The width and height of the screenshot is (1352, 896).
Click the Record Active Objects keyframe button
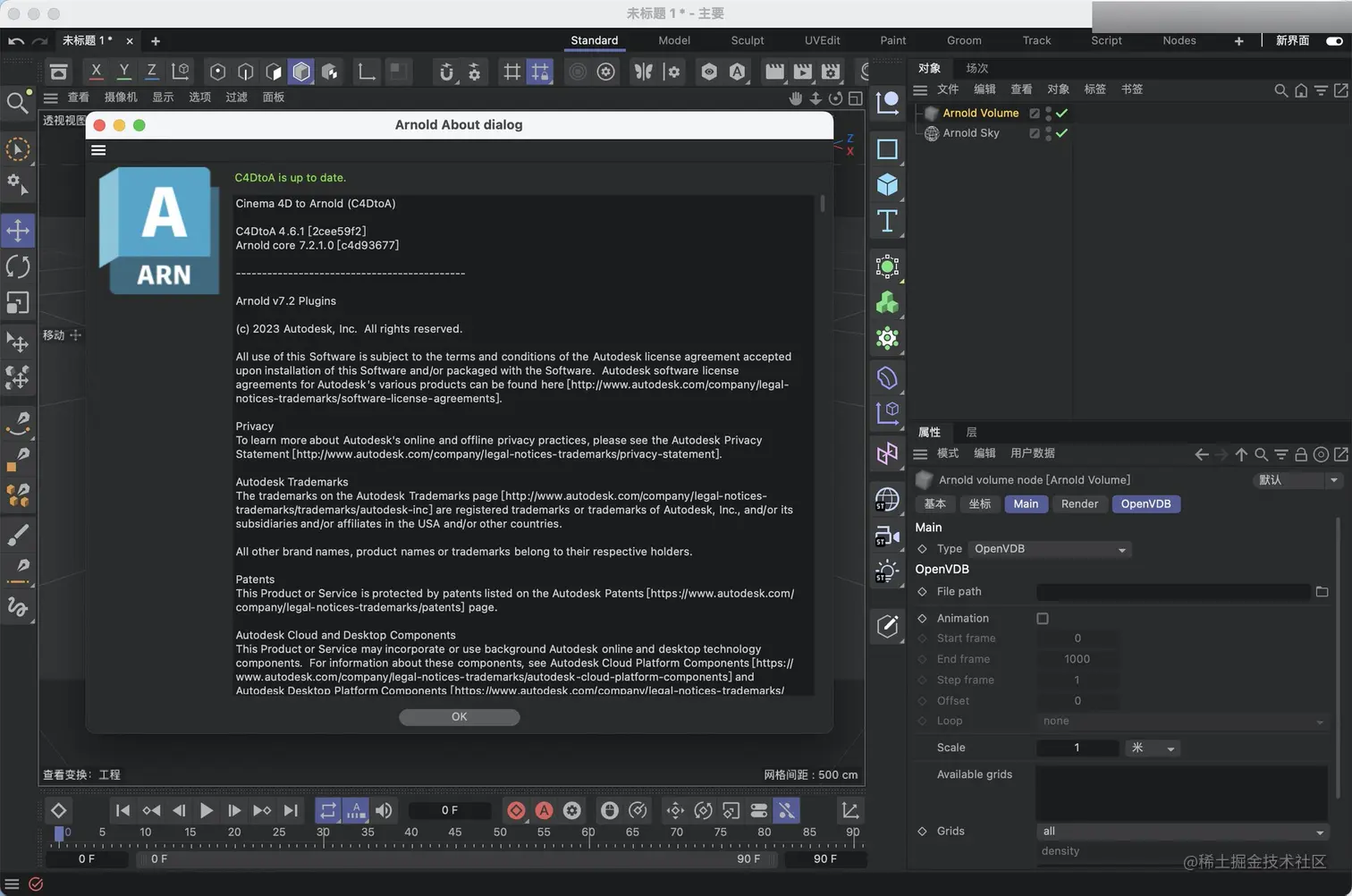click(x=516, y=810)
